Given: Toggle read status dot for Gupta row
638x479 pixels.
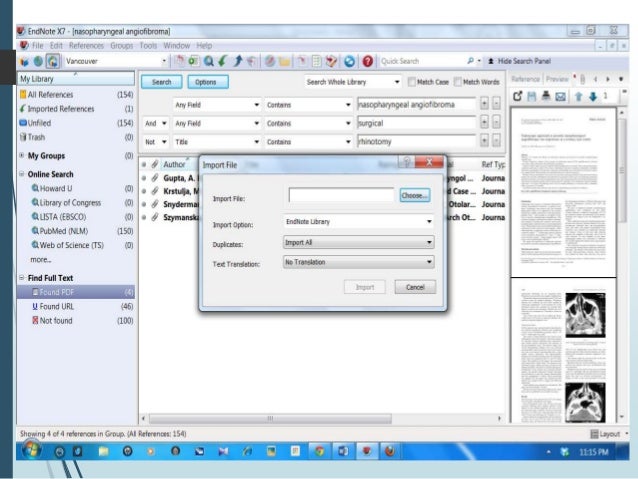Looking at the screenshot, I should coord(144,178).
